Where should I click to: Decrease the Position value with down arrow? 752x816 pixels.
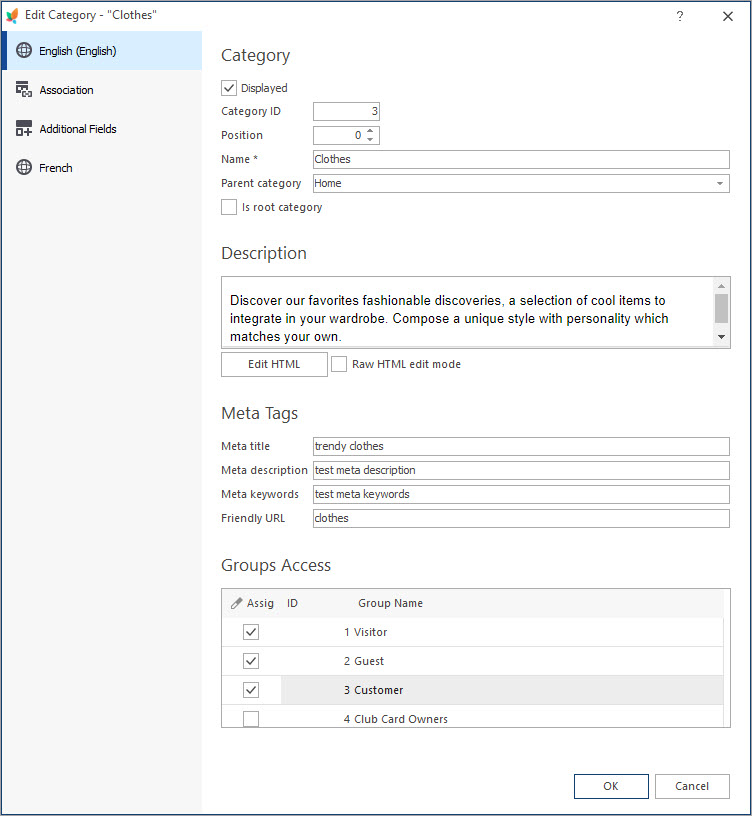(x=370, y=139)
